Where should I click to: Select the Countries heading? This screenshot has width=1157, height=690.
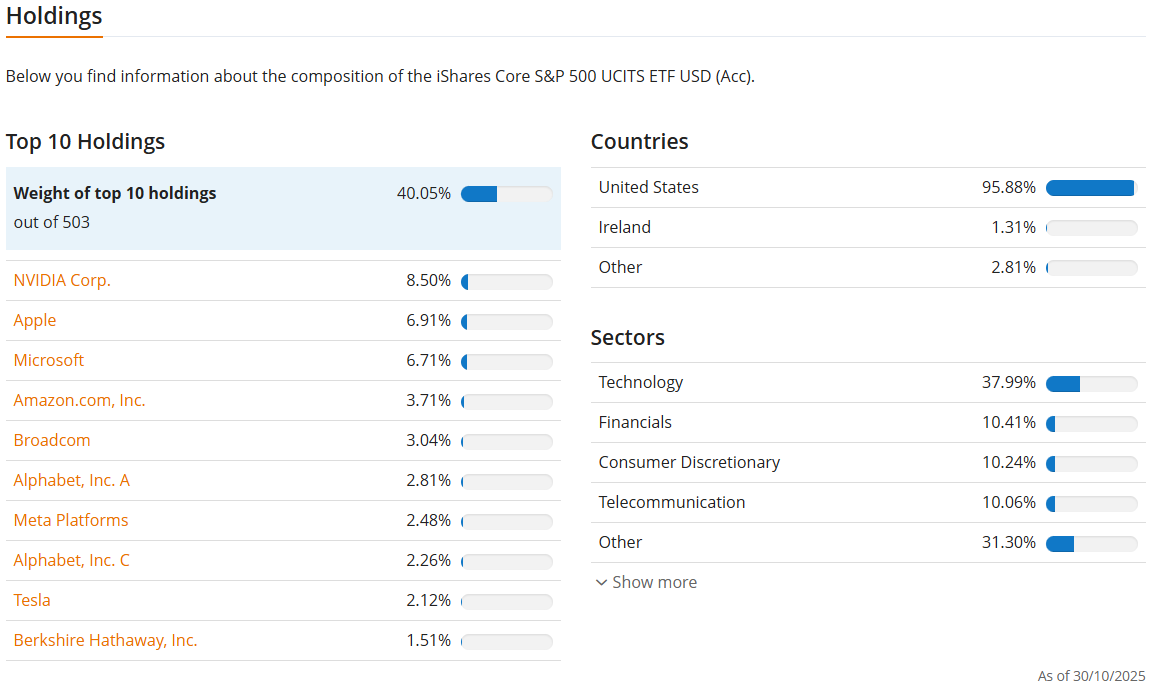tap(640, 142)
